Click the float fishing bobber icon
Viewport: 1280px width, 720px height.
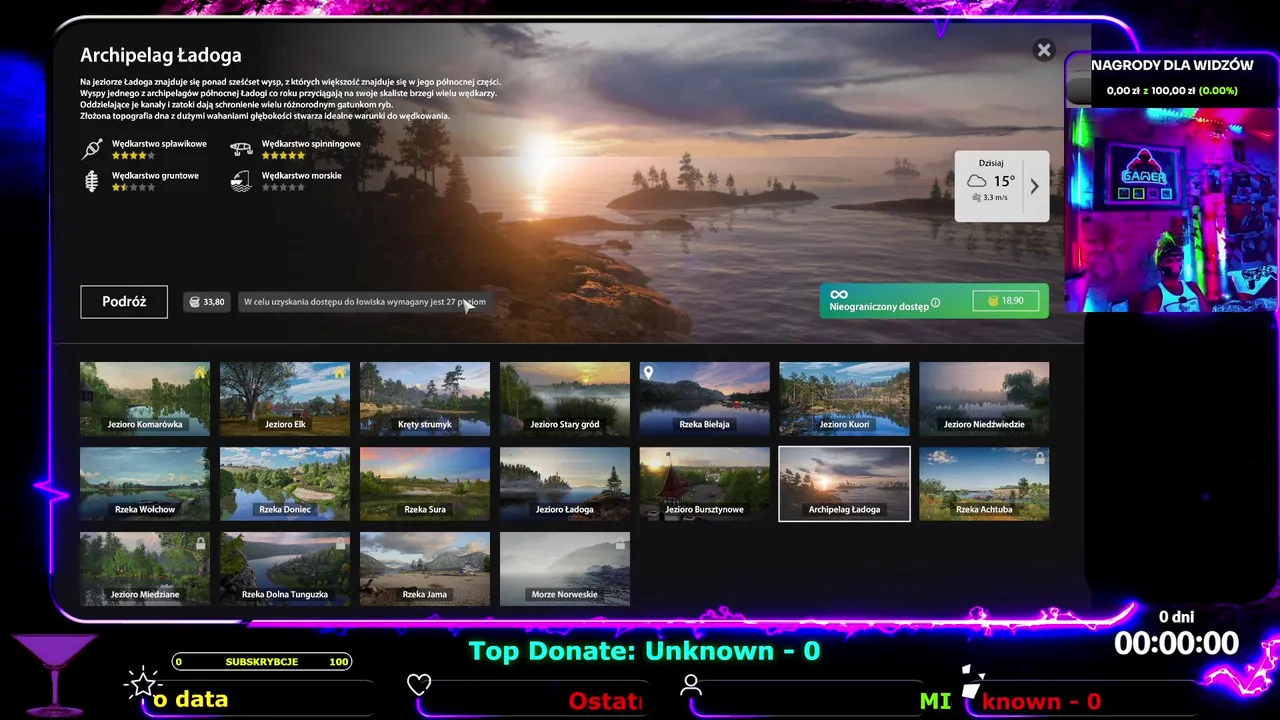click(x=92, y=149)
